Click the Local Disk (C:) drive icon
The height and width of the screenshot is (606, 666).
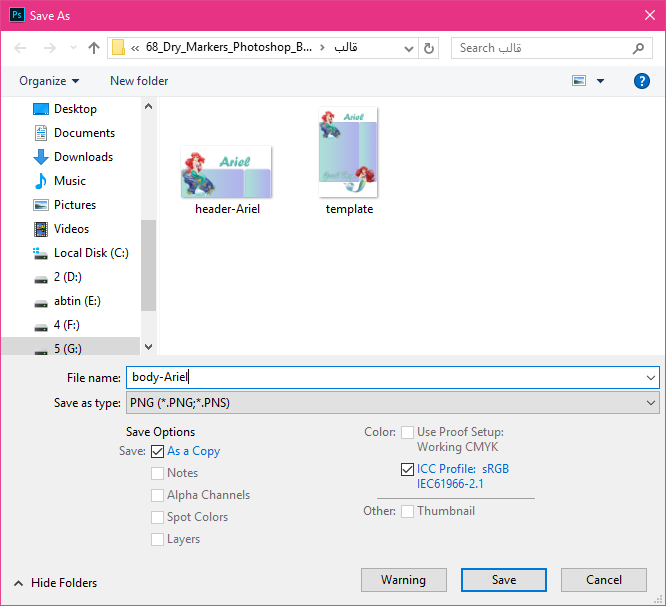click(x=40, y=254)
